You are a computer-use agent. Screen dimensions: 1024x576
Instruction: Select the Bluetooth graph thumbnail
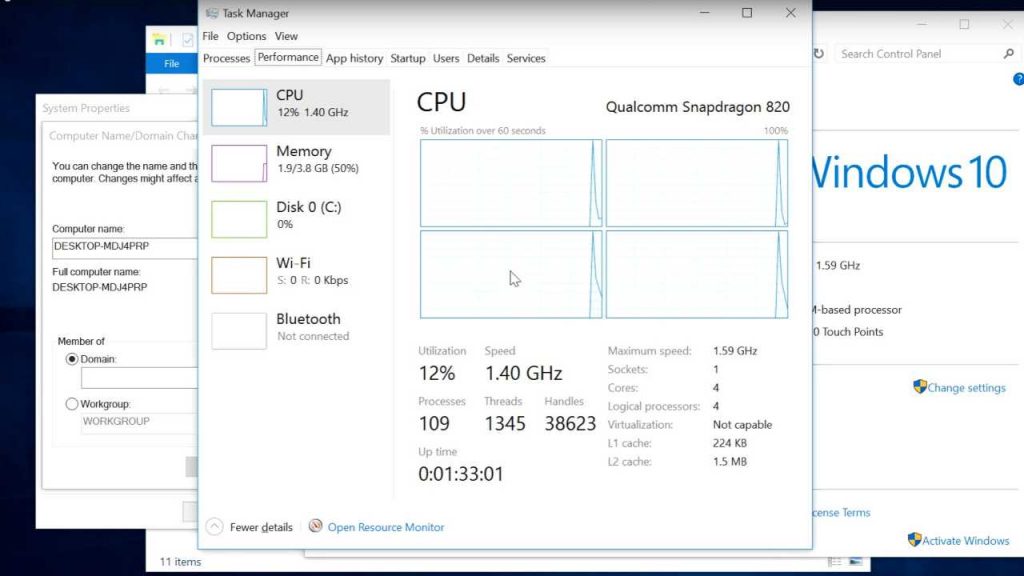pyautogui.click(x=239, y=330)
